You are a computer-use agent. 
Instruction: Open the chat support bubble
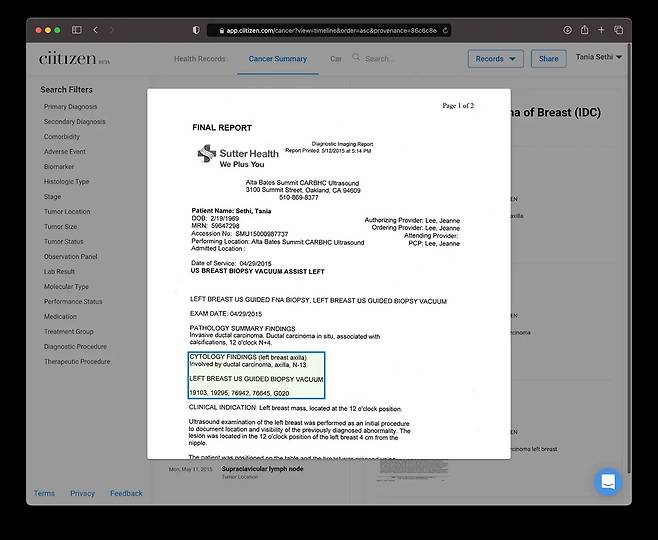coord(608,482)
